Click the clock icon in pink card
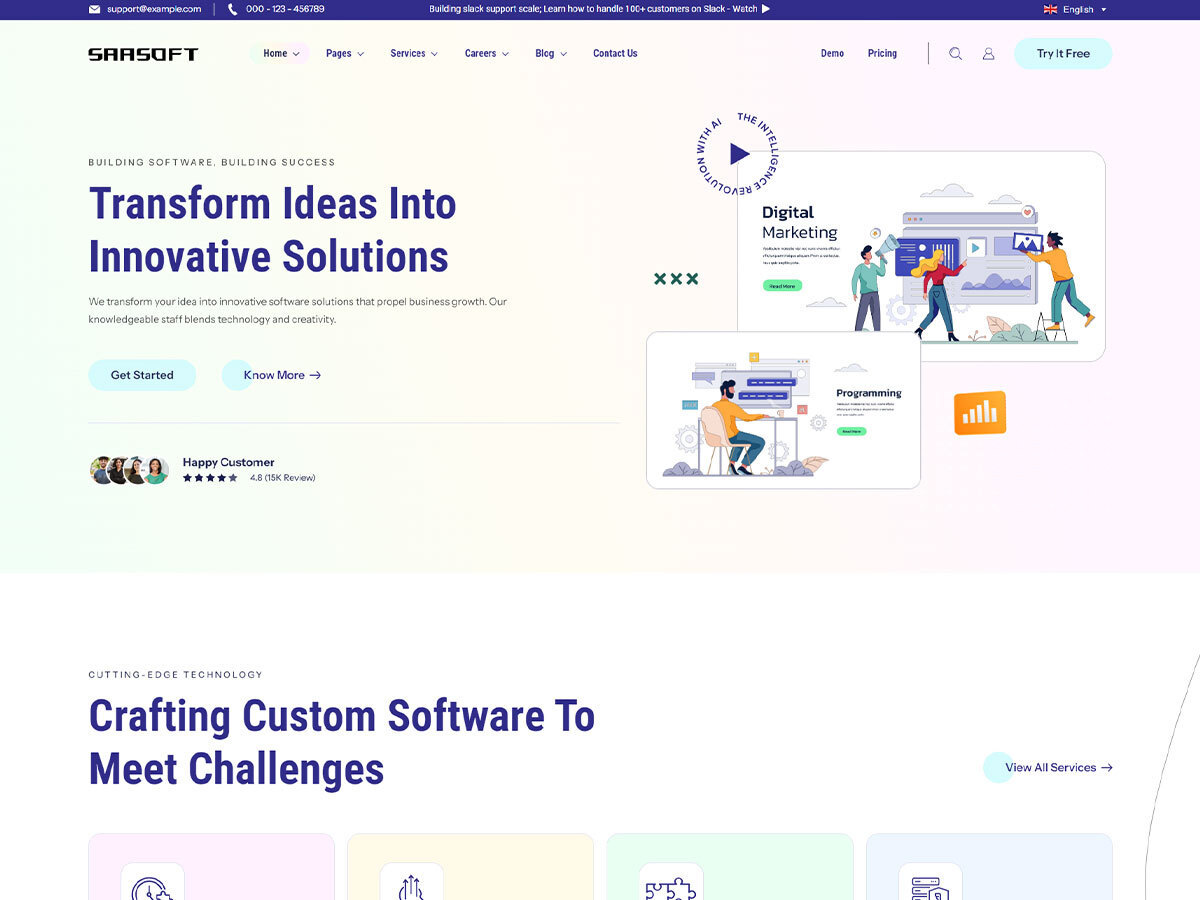 point(153,885)
